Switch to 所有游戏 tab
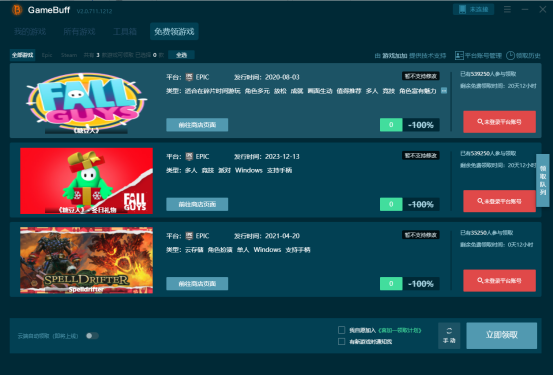 (79, 32)
